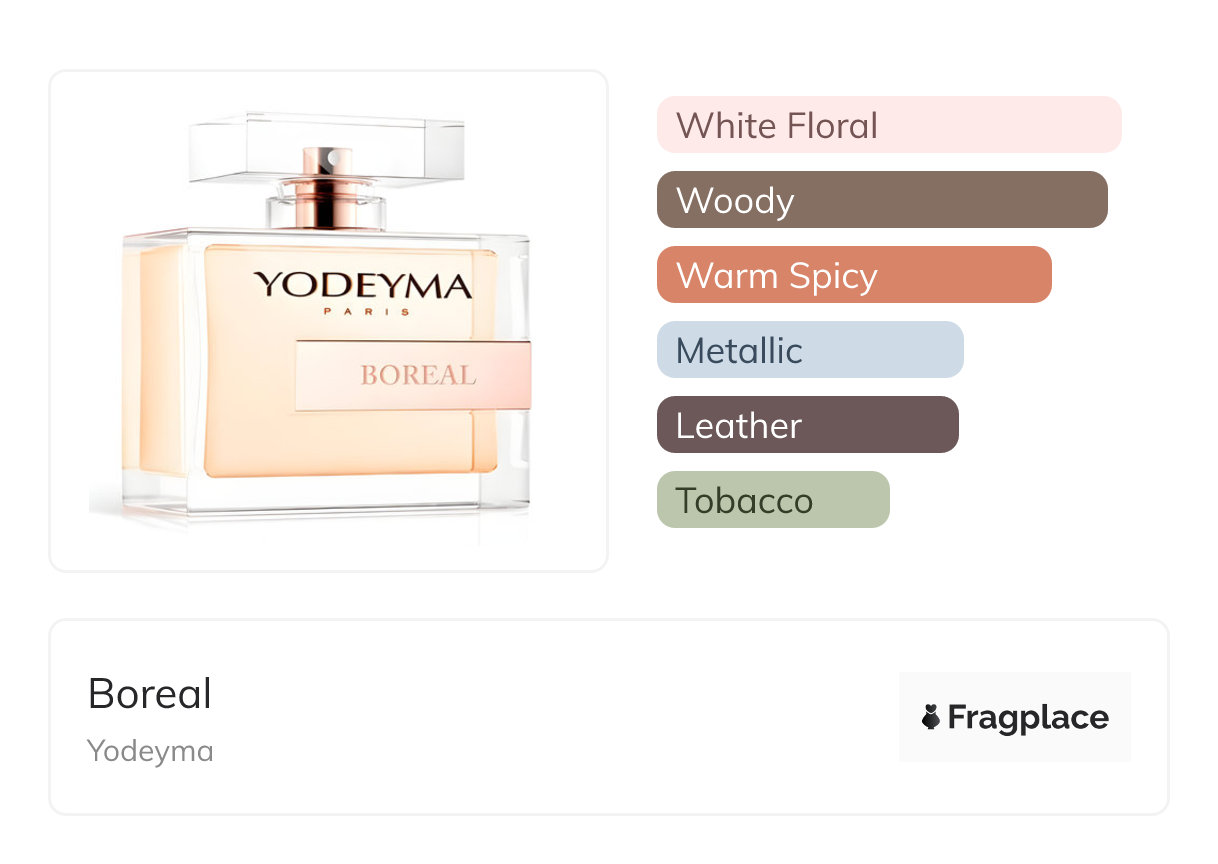Click the small PARIS text on bottle

click(x=364, y=312)
